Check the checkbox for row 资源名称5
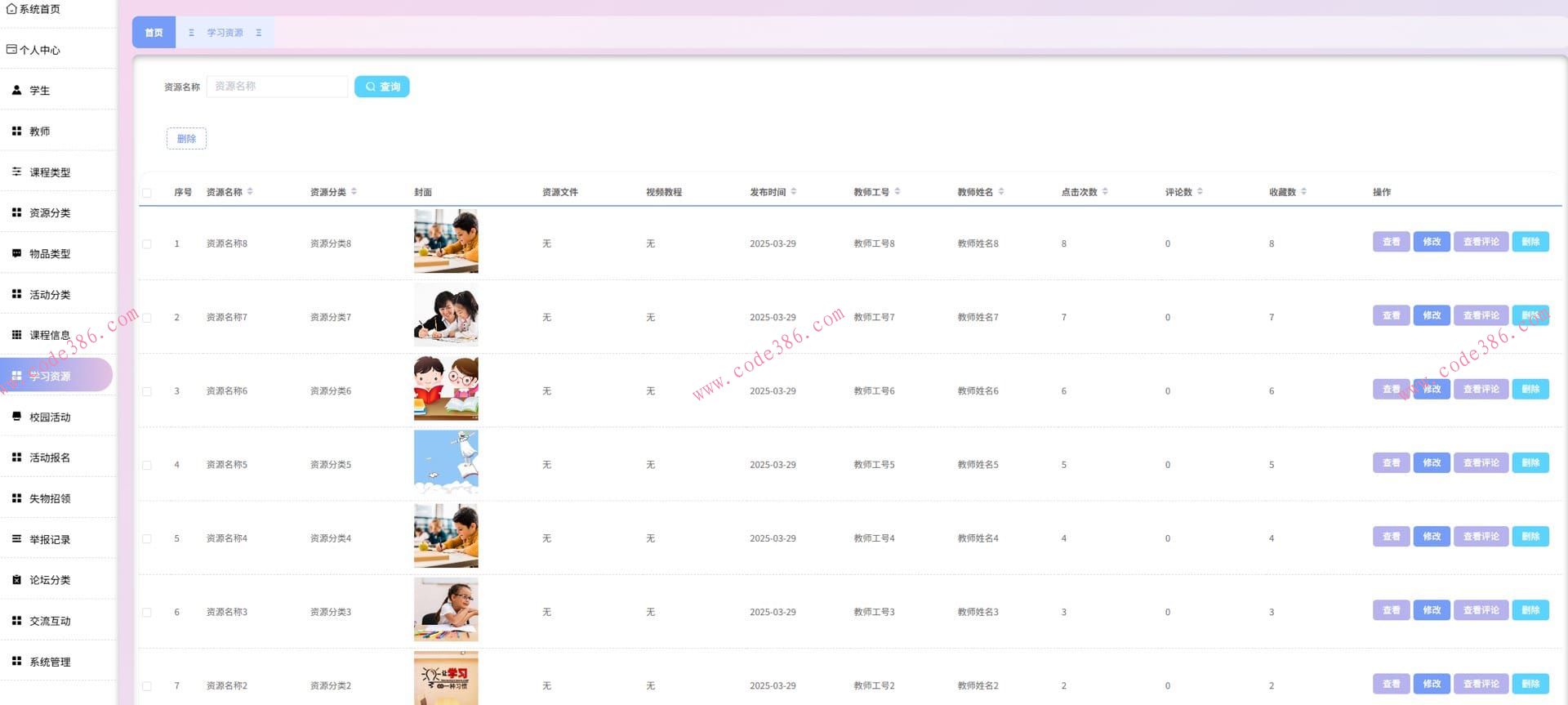Screen dimensions: 1568x705 point(147,465)
